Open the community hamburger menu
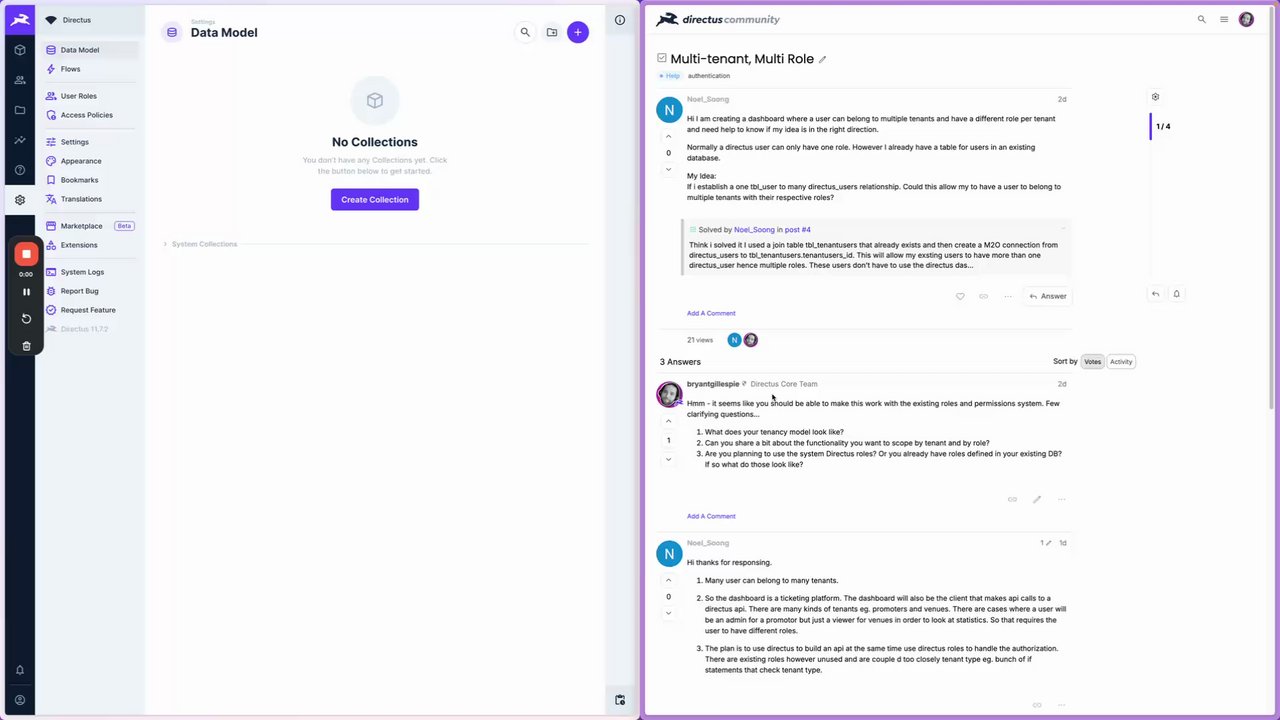1280x720 pixels. click(1224, 19)
